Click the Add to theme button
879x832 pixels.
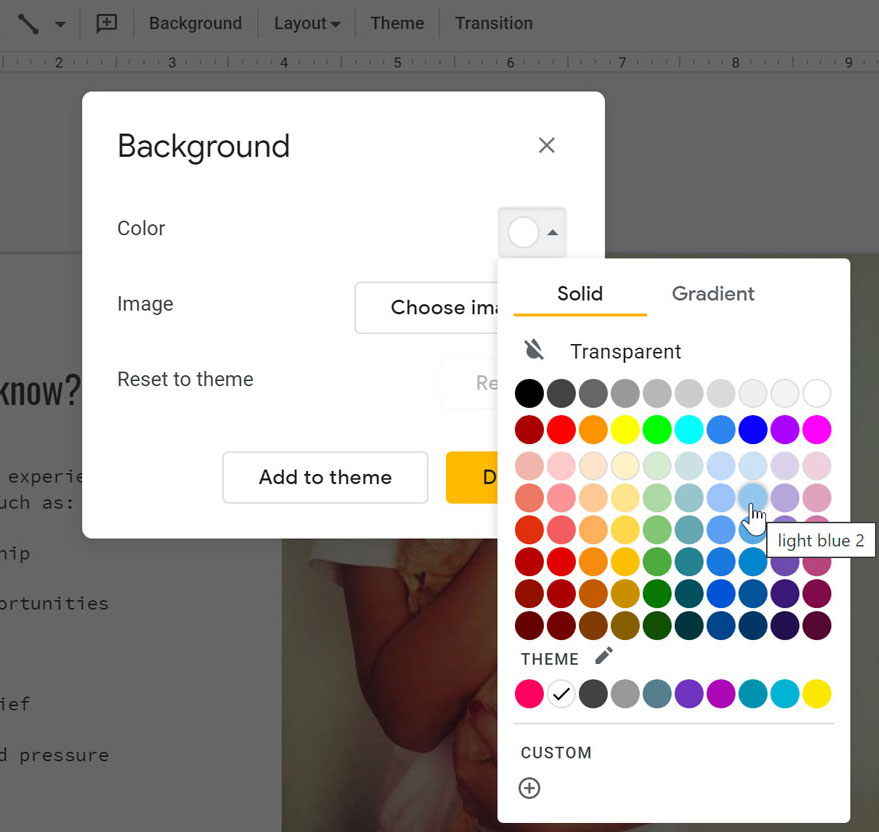[324, 477]
